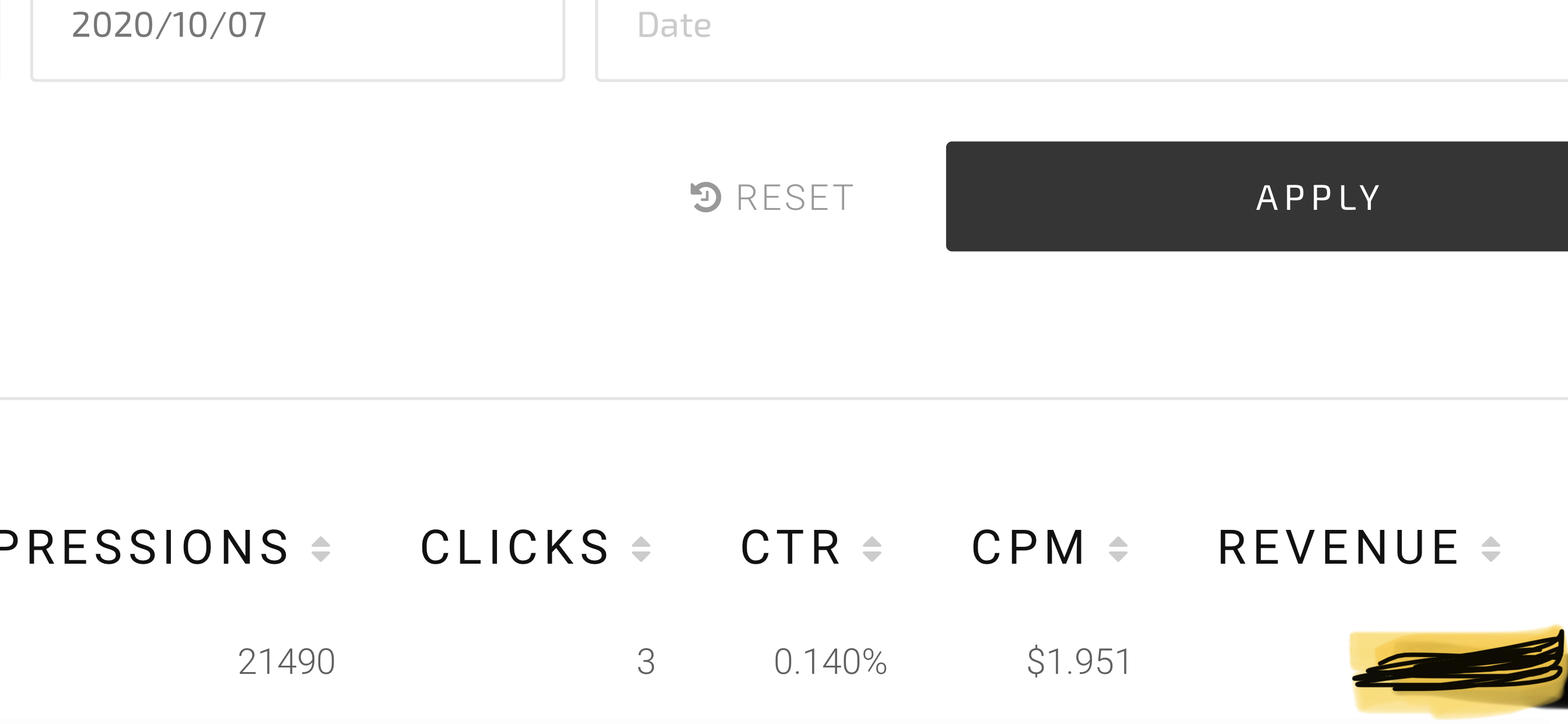Click the circular history icon beside RESET
1568x724 pixels.
[706, 197]
